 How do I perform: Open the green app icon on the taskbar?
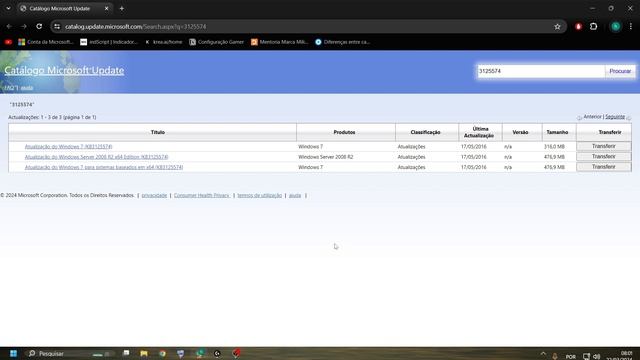click(x=199, y=353)
